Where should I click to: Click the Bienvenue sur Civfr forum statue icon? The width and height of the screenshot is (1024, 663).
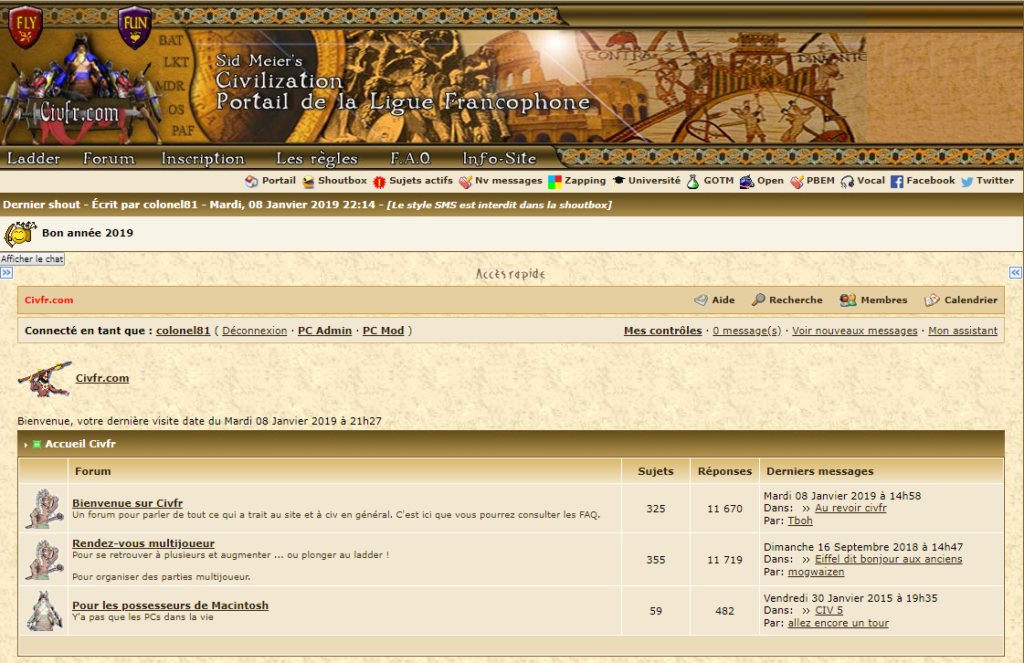coord(44,508)
